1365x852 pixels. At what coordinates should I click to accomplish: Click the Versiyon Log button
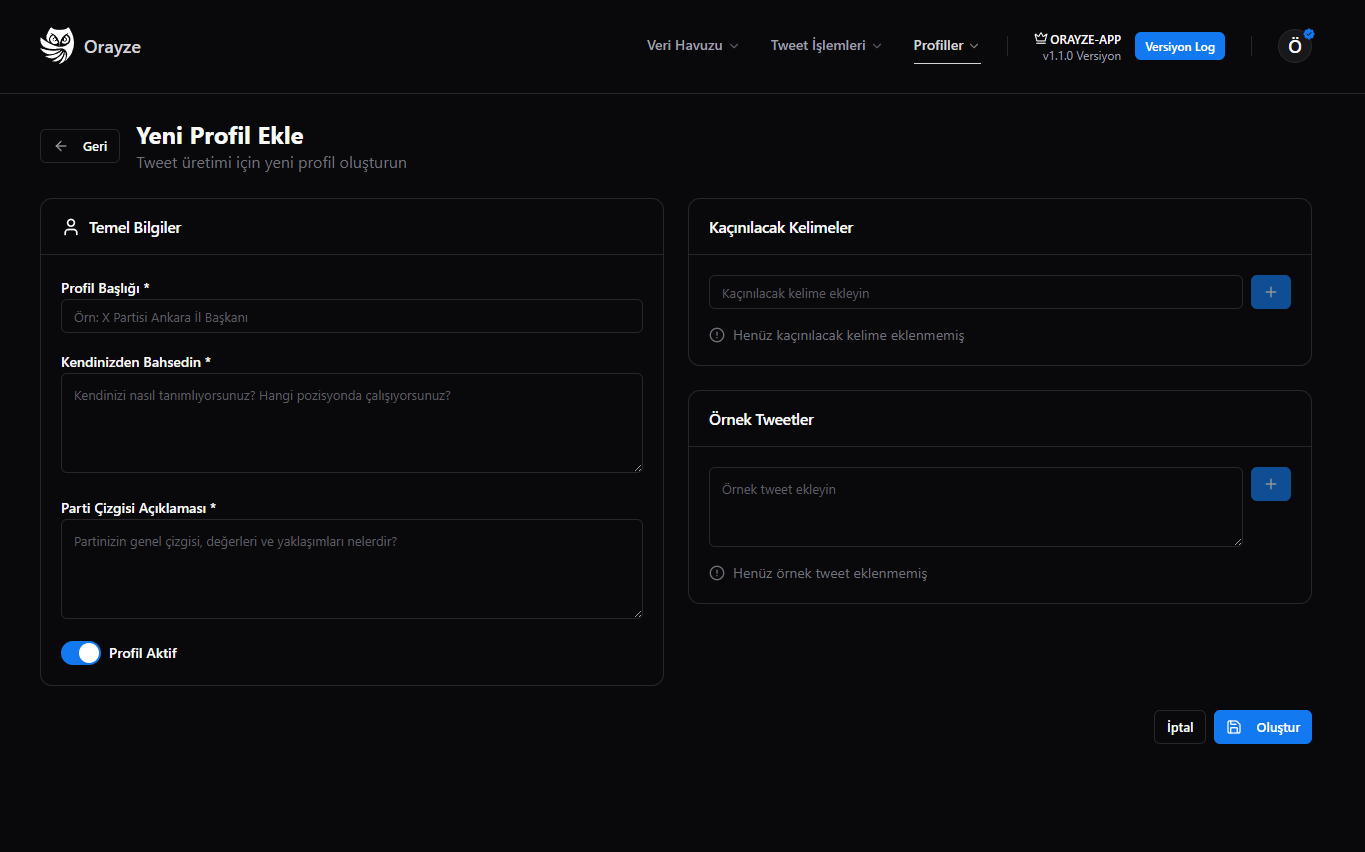(1180, 46)
